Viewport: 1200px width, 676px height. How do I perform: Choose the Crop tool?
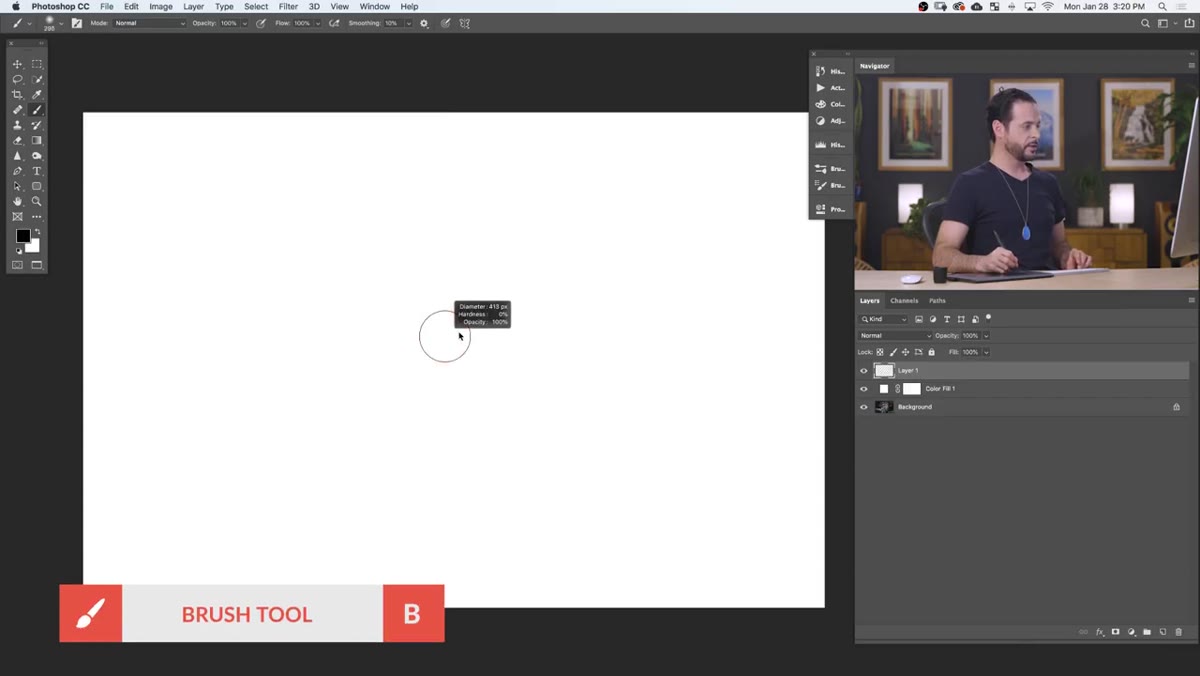[x=17, y=95]
